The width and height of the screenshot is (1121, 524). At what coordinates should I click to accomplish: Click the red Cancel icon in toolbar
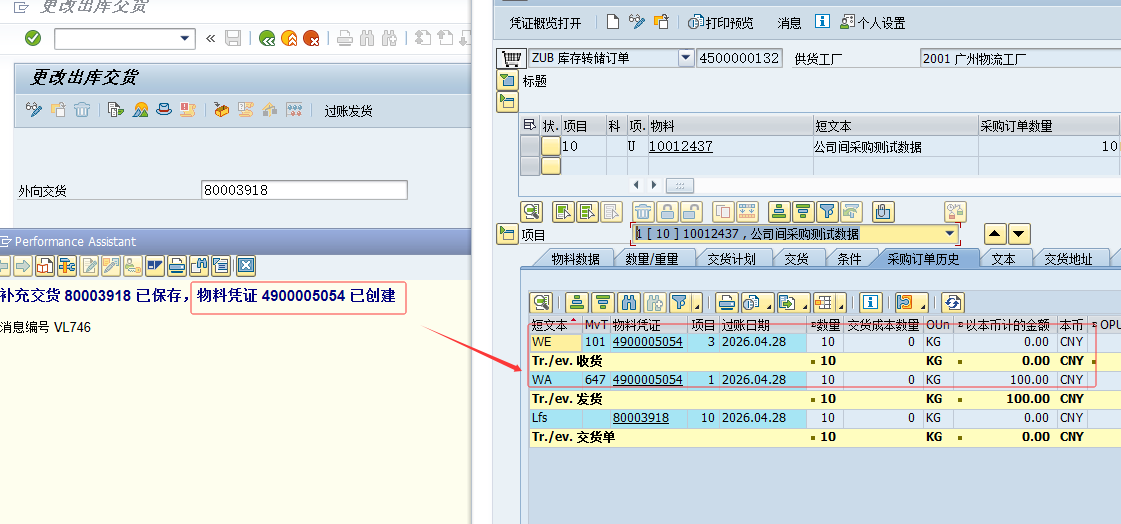311,39
